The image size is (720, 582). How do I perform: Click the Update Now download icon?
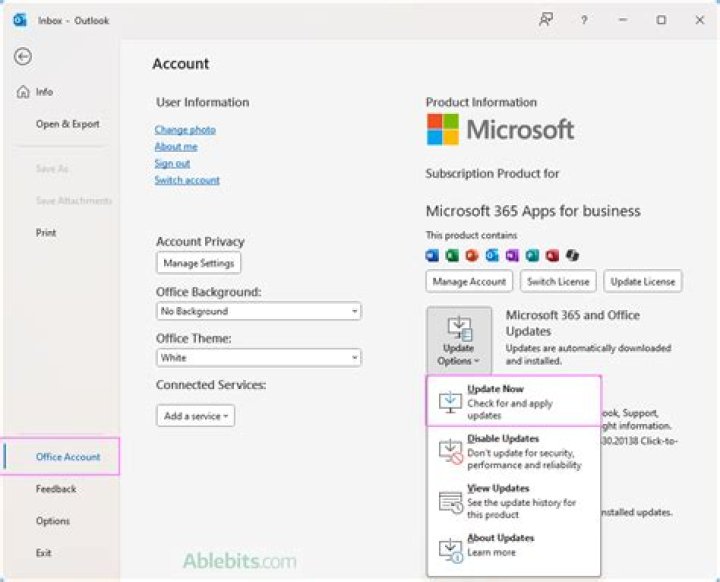coord(450,402)
